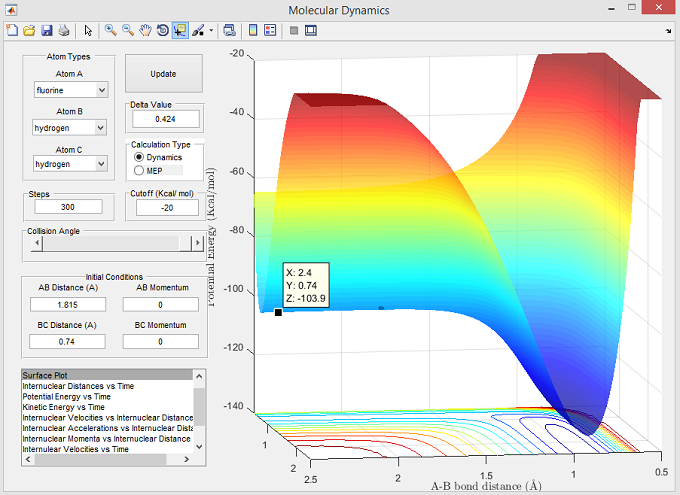Click the data tip box showing X: 2.4

coord(306,285)
